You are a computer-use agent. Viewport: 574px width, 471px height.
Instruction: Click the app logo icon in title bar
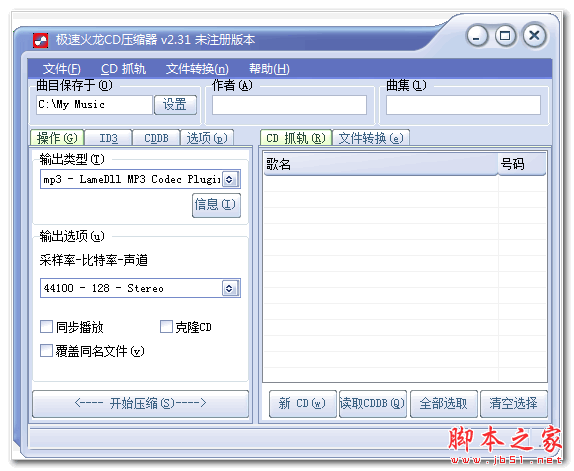click(40, 40)
